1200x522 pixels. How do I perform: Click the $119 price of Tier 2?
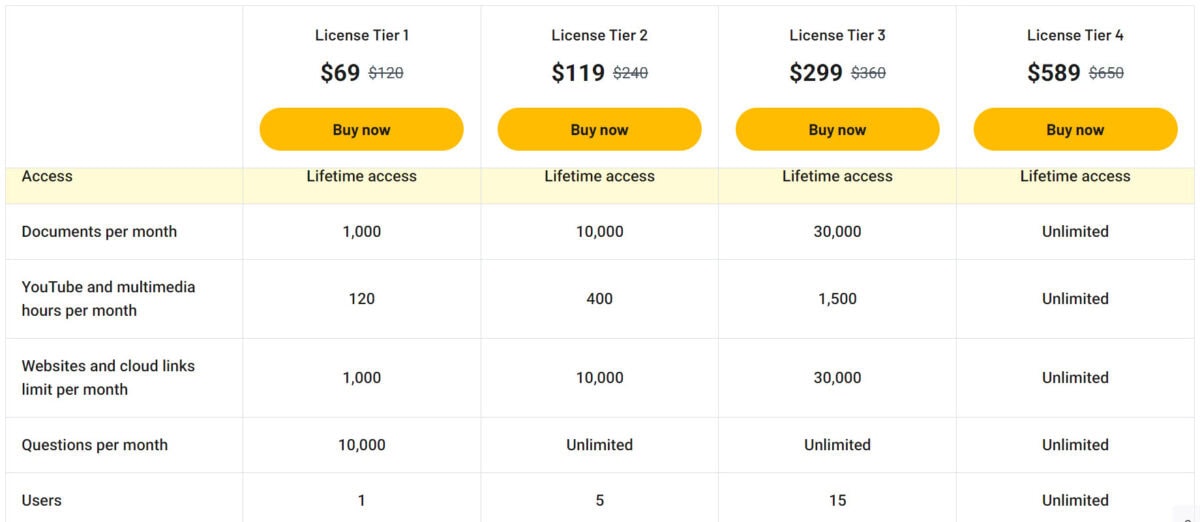578,73
